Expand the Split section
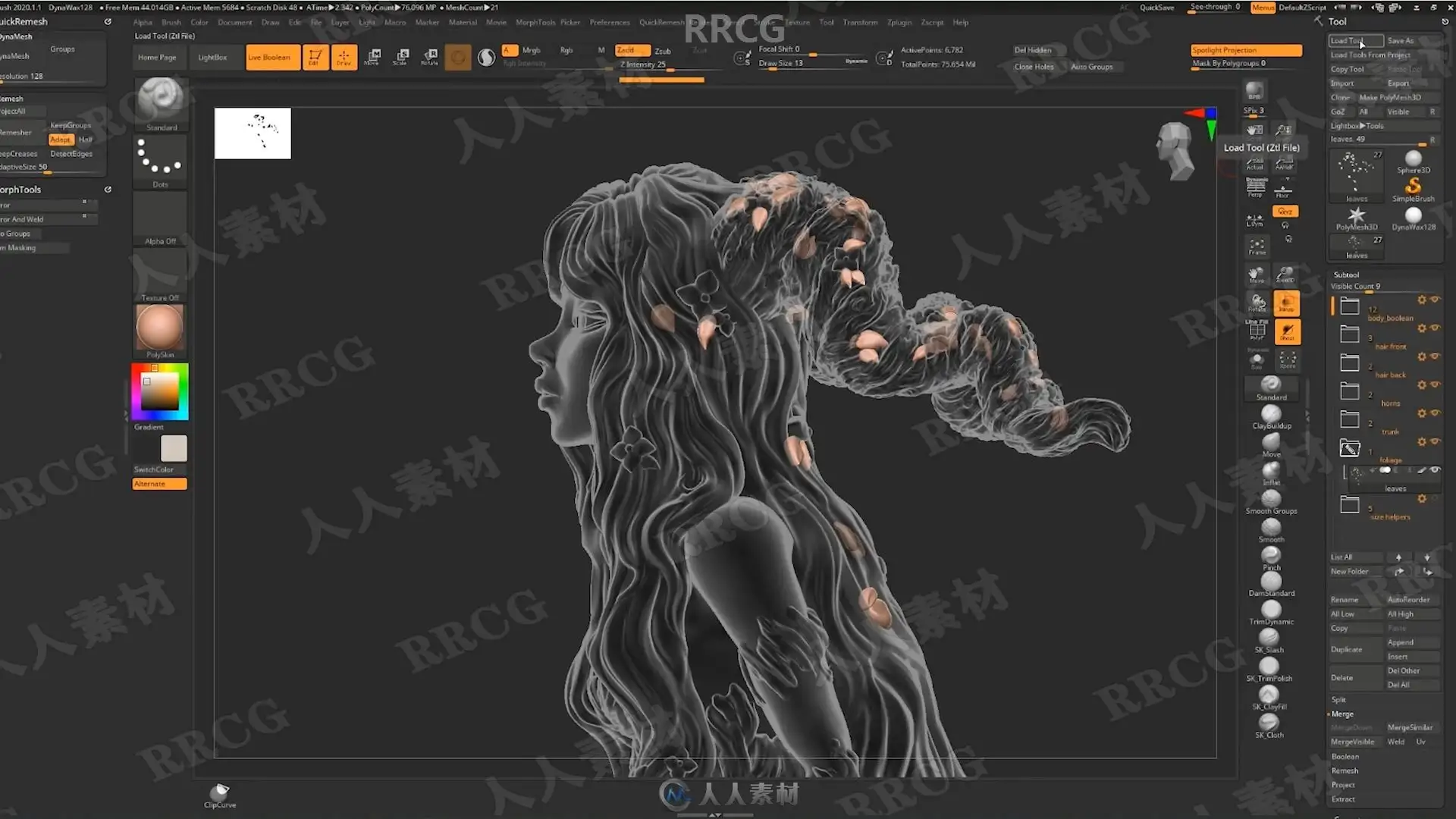 pyautogui.click(x=1338, y=700)
